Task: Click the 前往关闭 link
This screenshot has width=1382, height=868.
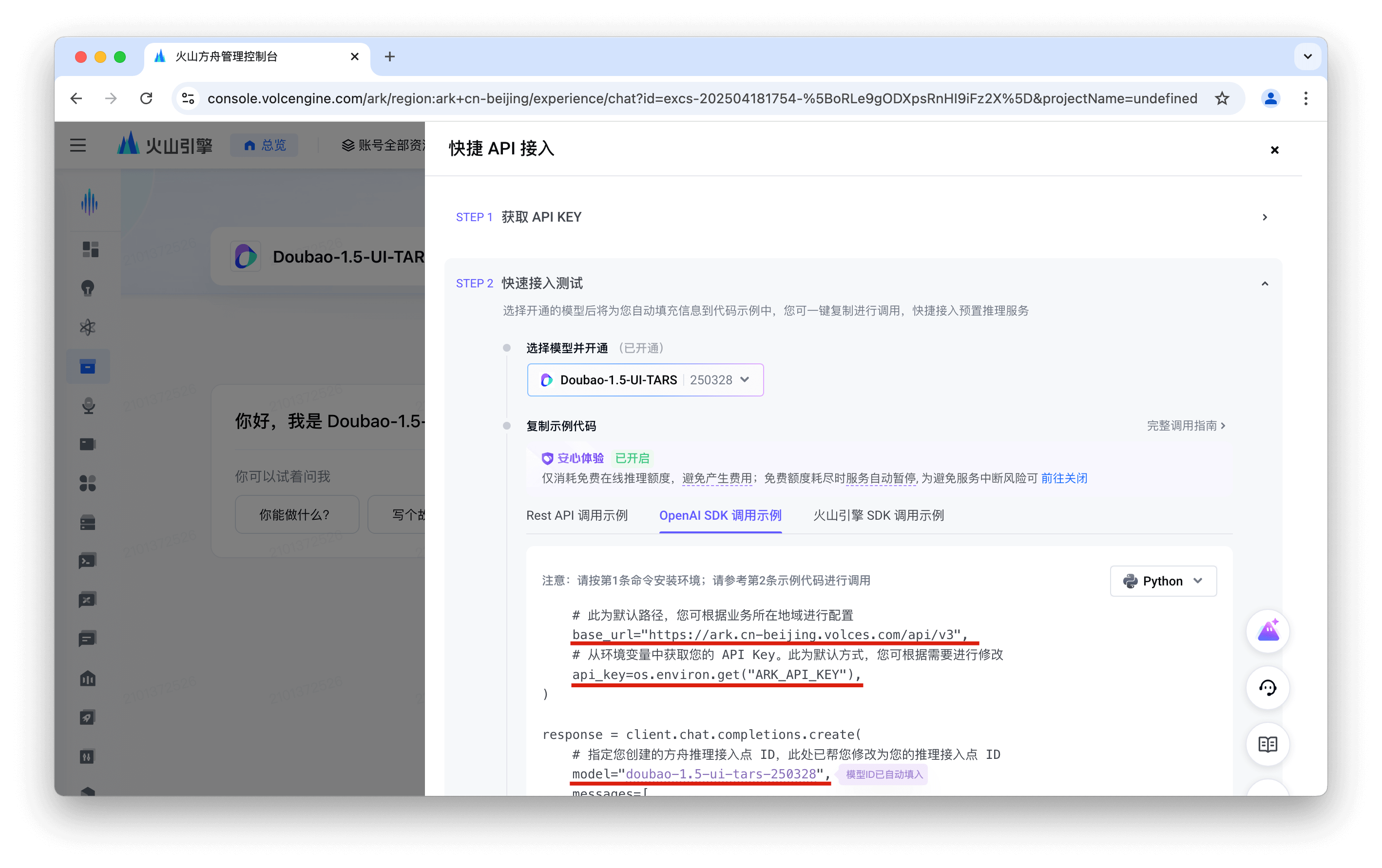Action: (x=1063, y=478)
